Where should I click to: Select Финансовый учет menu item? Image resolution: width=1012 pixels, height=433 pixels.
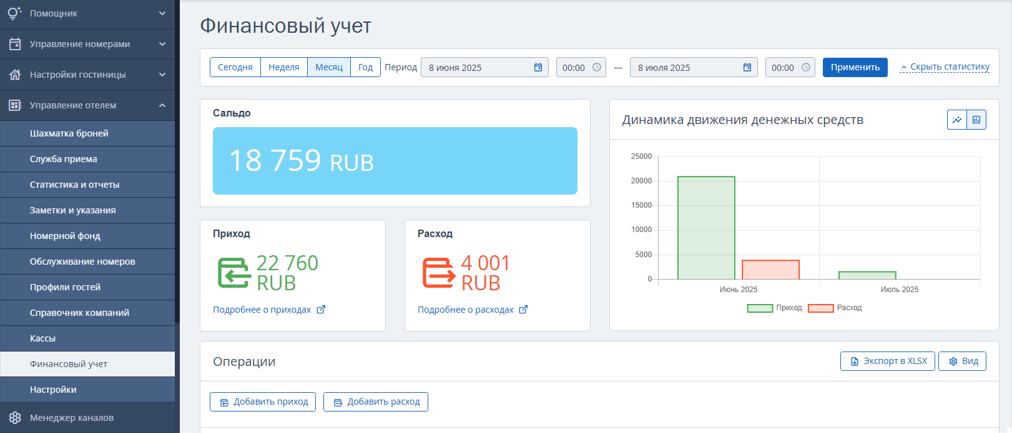pos(87,364)
